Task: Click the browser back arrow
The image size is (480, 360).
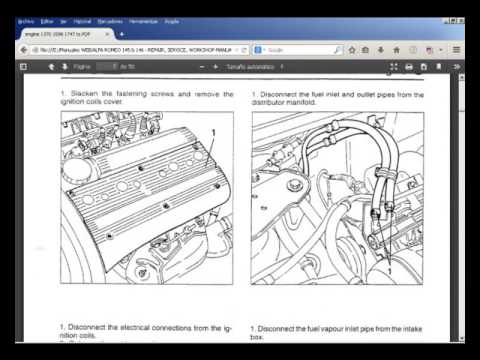Action: tap(24, 50)
